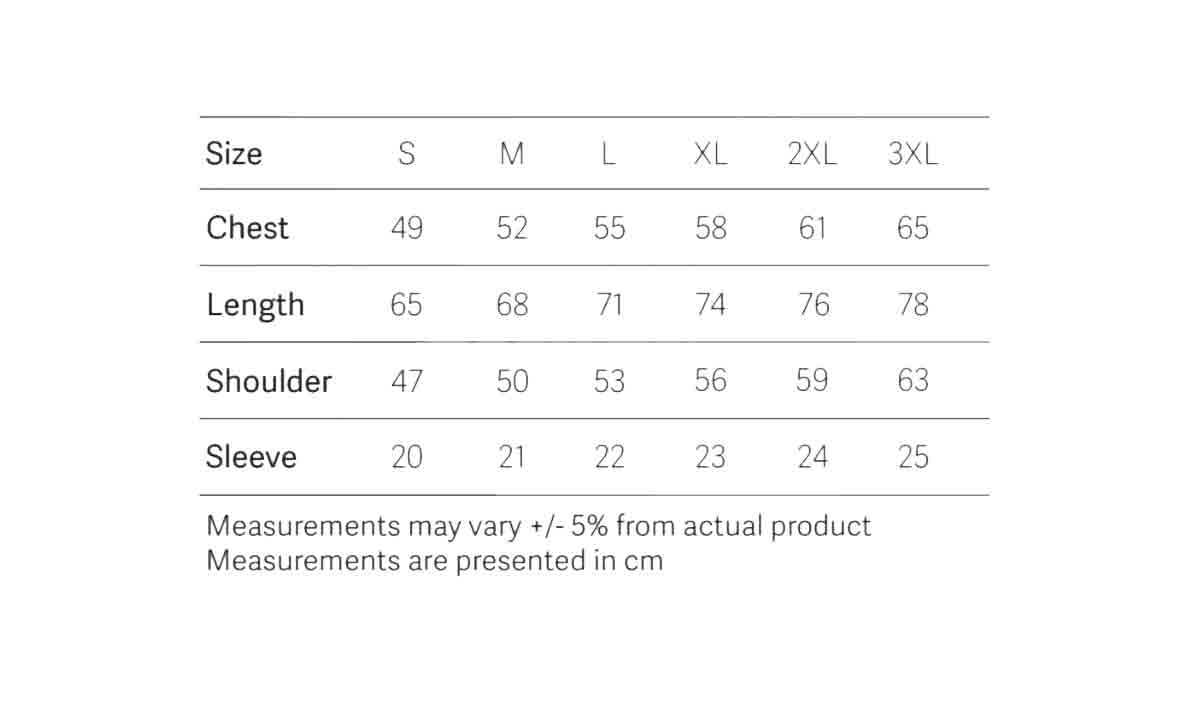The image size is (1181, 702).
Task: Click the Size header label
Action: 234,154
